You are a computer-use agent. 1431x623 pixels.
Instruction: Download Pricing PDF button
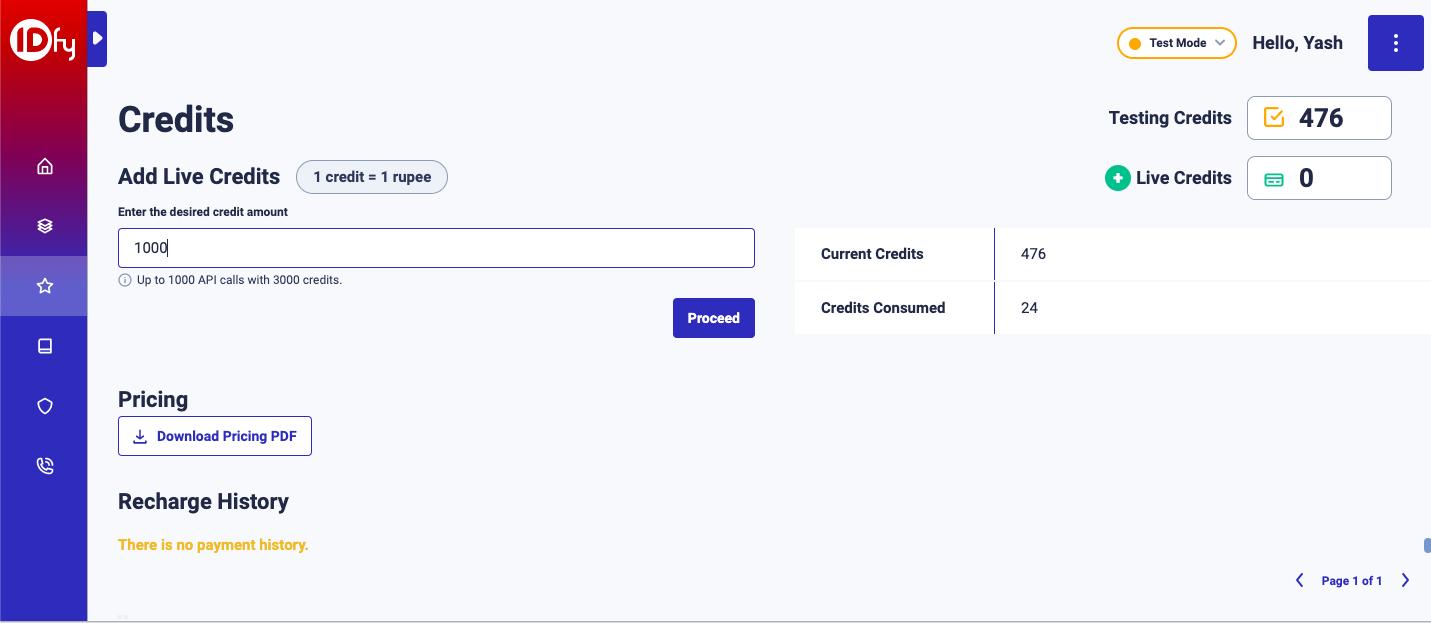(x=215, y=436)
